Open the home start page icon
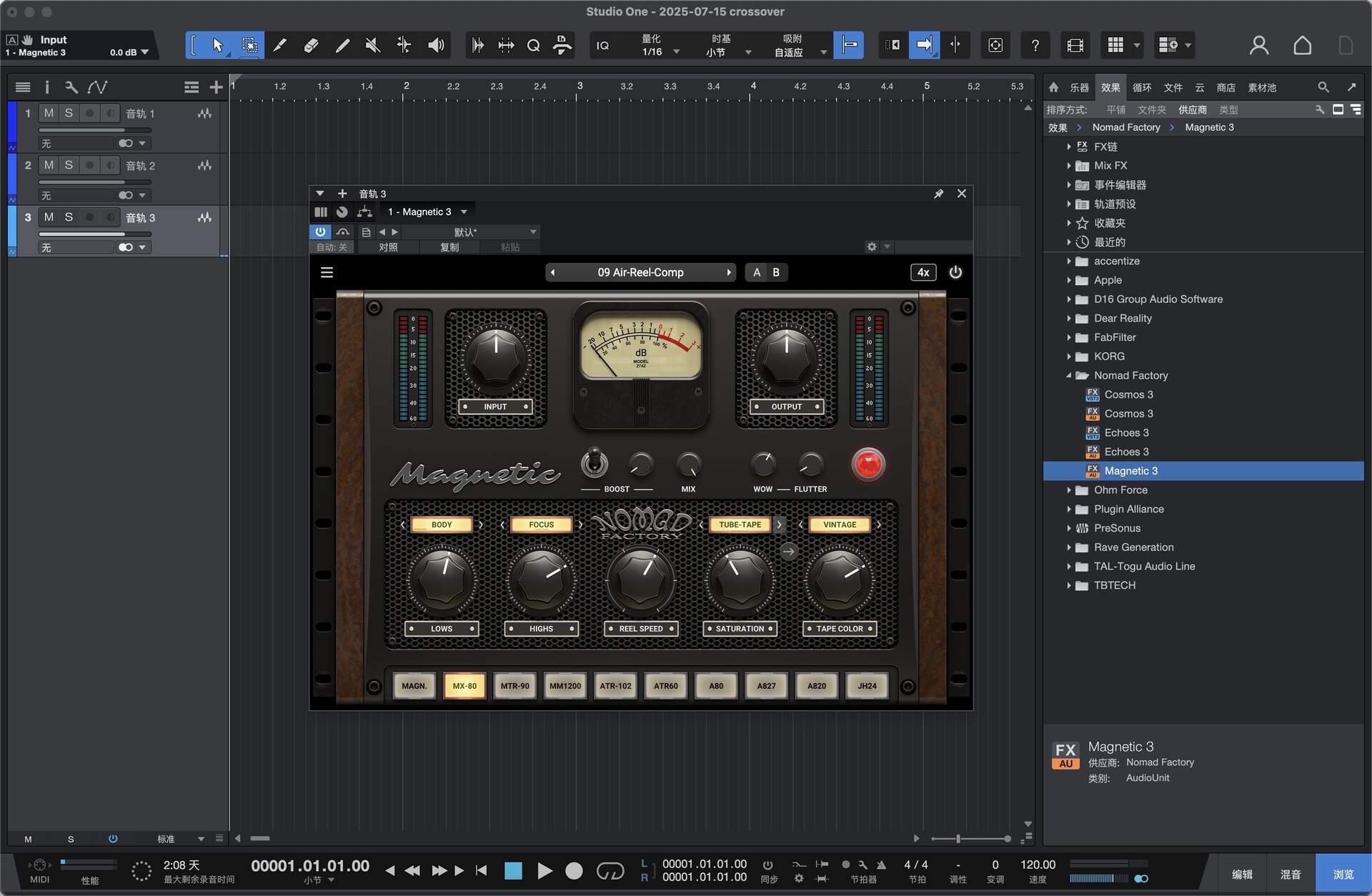Image resolution: width=1372 pixels, height=896 pixels. click(1303, 46)
